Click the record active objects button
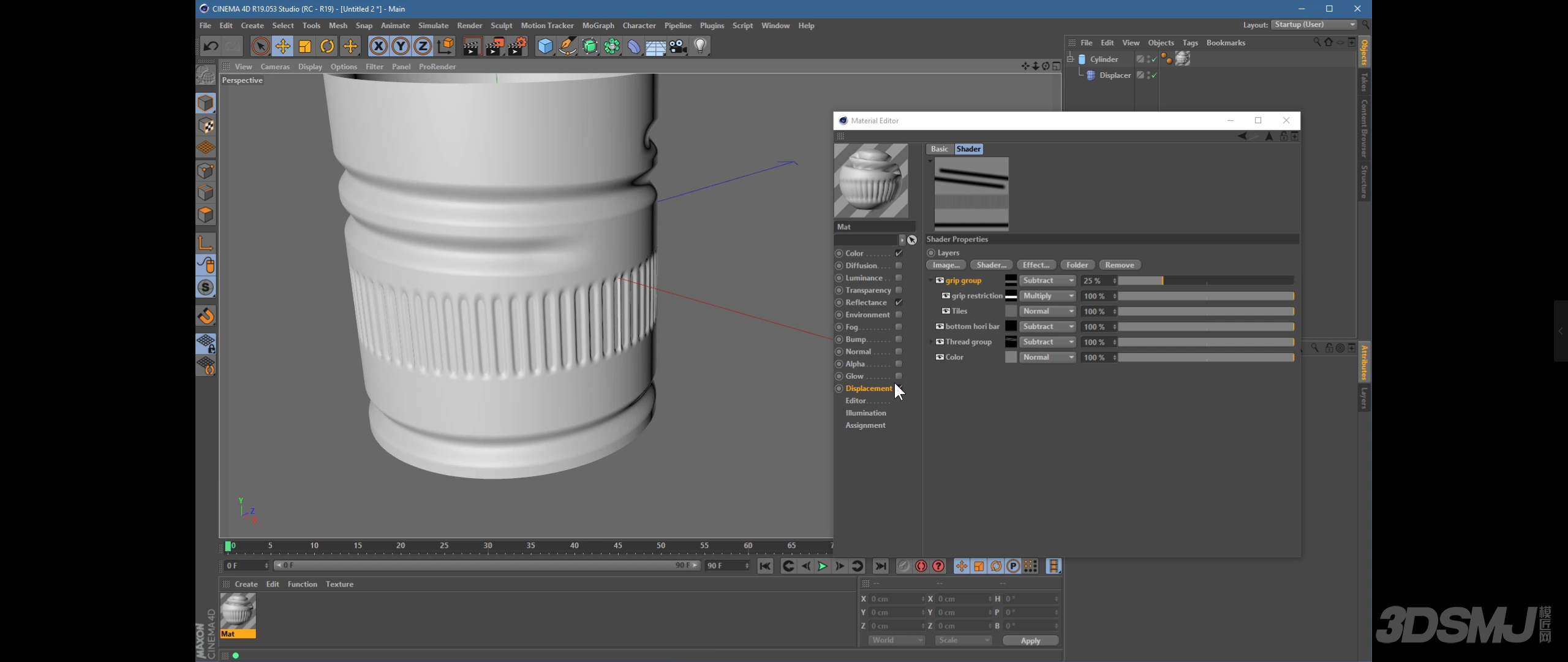Screen dimensions: 1568x662 tap(904, 566)
